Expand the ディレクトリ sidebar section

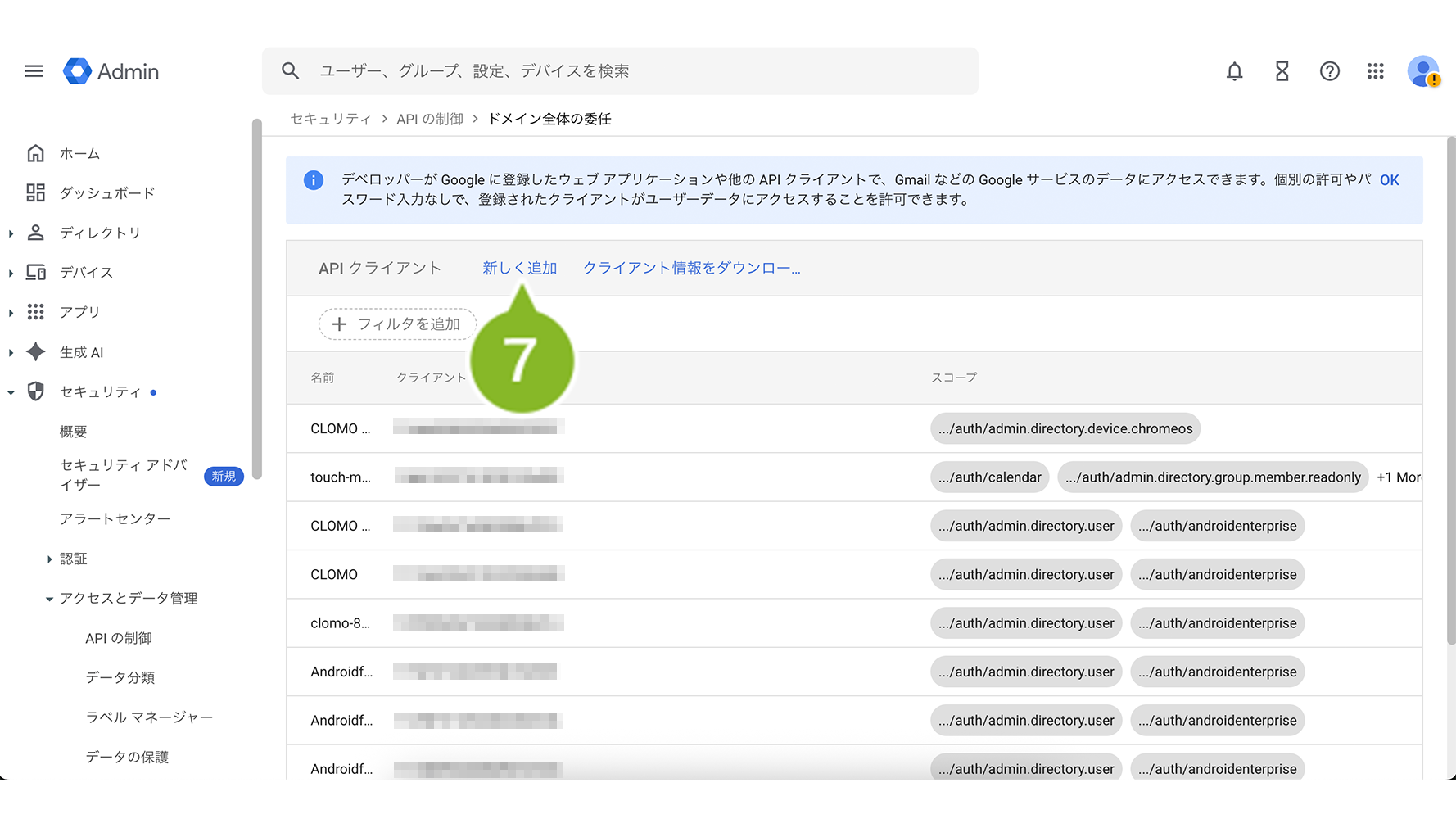click(11, 233)
